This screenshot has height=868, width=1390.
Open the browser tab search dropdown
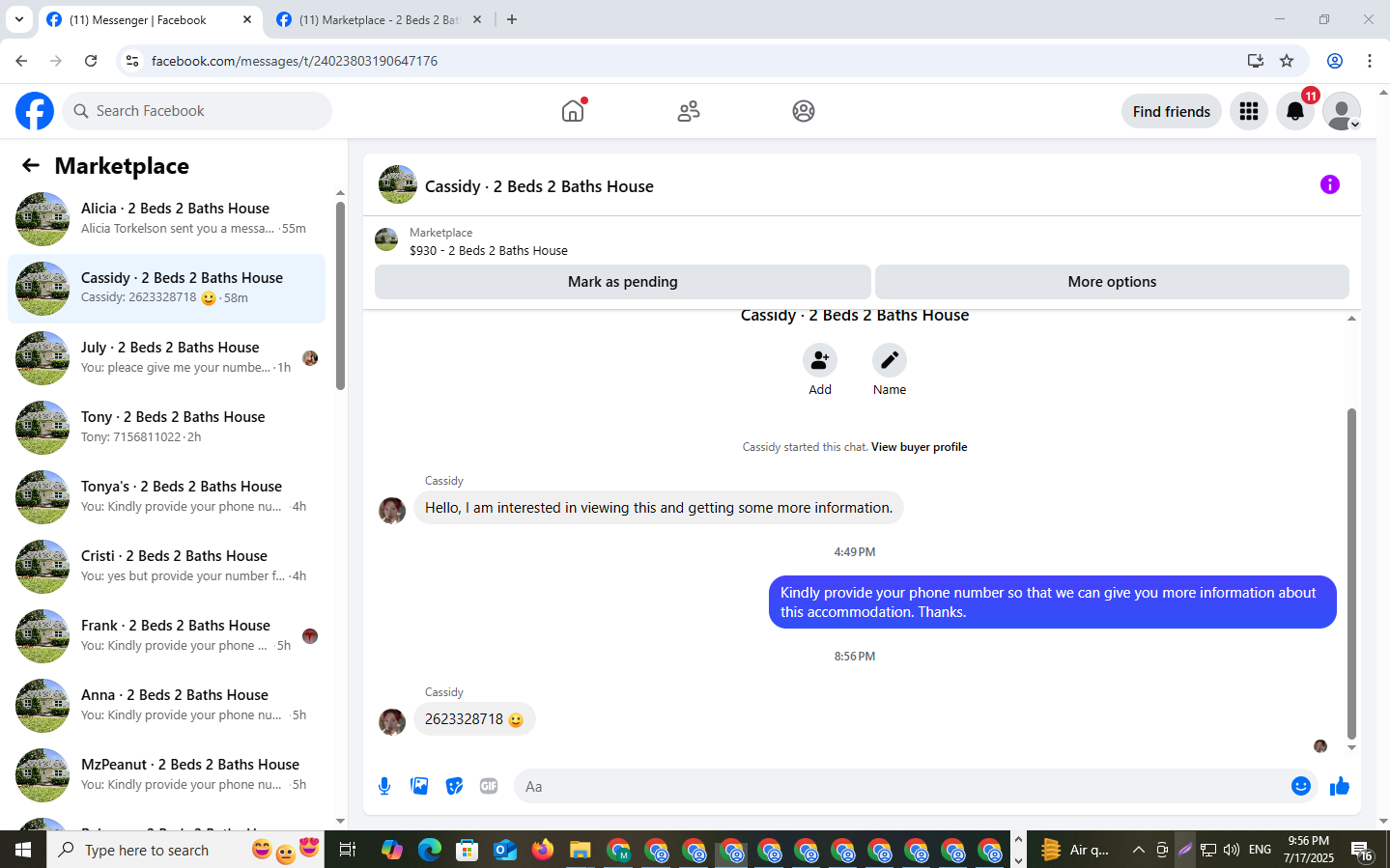(x=18, y=19)
